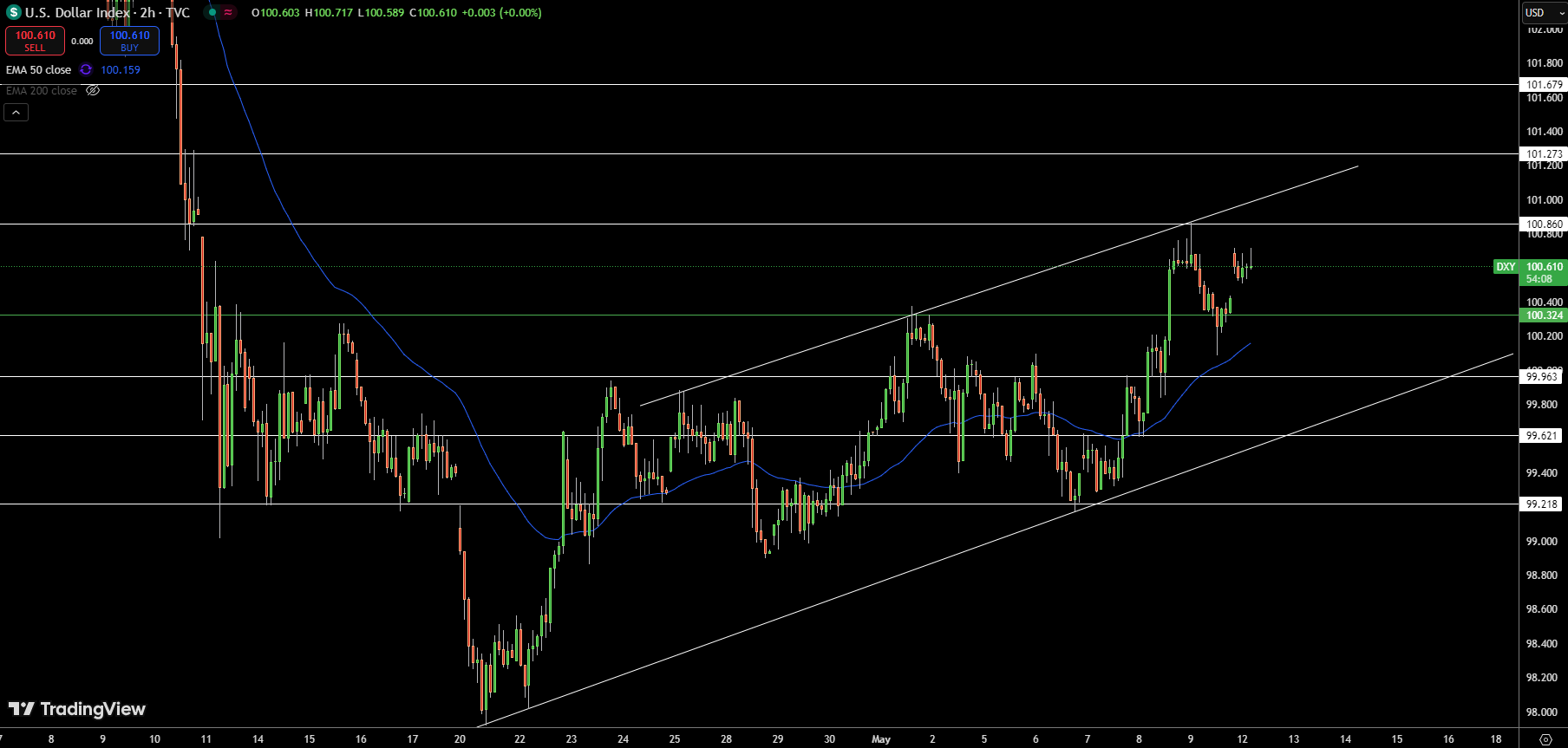The height and width of the screenshot is (748, 1568).
Task: Click the 101.800 price scale value
Action: coord(1545,63)
